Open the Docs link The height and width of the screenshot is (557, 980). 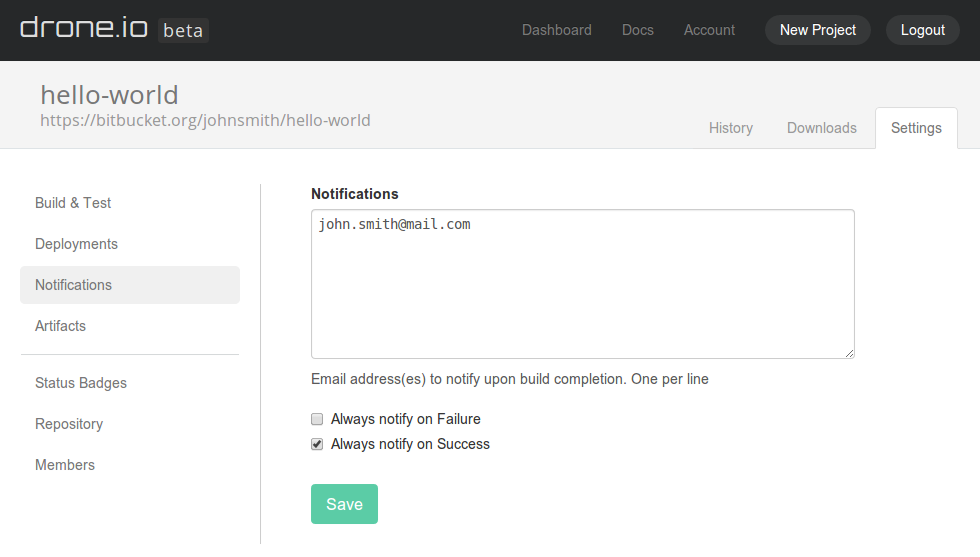click(637, 30)
